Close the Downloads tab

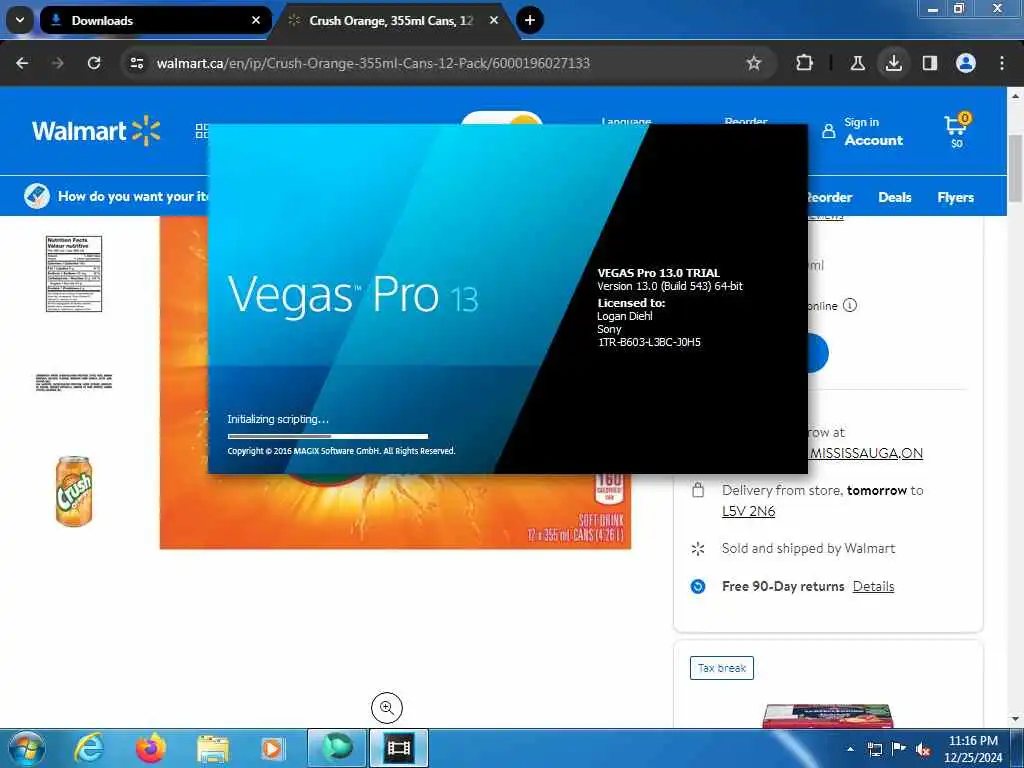pyautogui.click(x=256, y=20)
